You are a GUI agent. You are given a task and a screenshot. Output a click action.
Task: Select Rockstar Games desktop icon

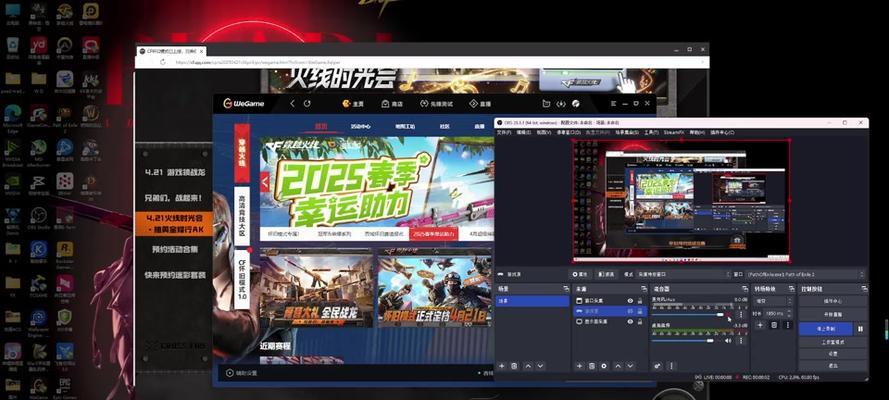pos(64,252)
